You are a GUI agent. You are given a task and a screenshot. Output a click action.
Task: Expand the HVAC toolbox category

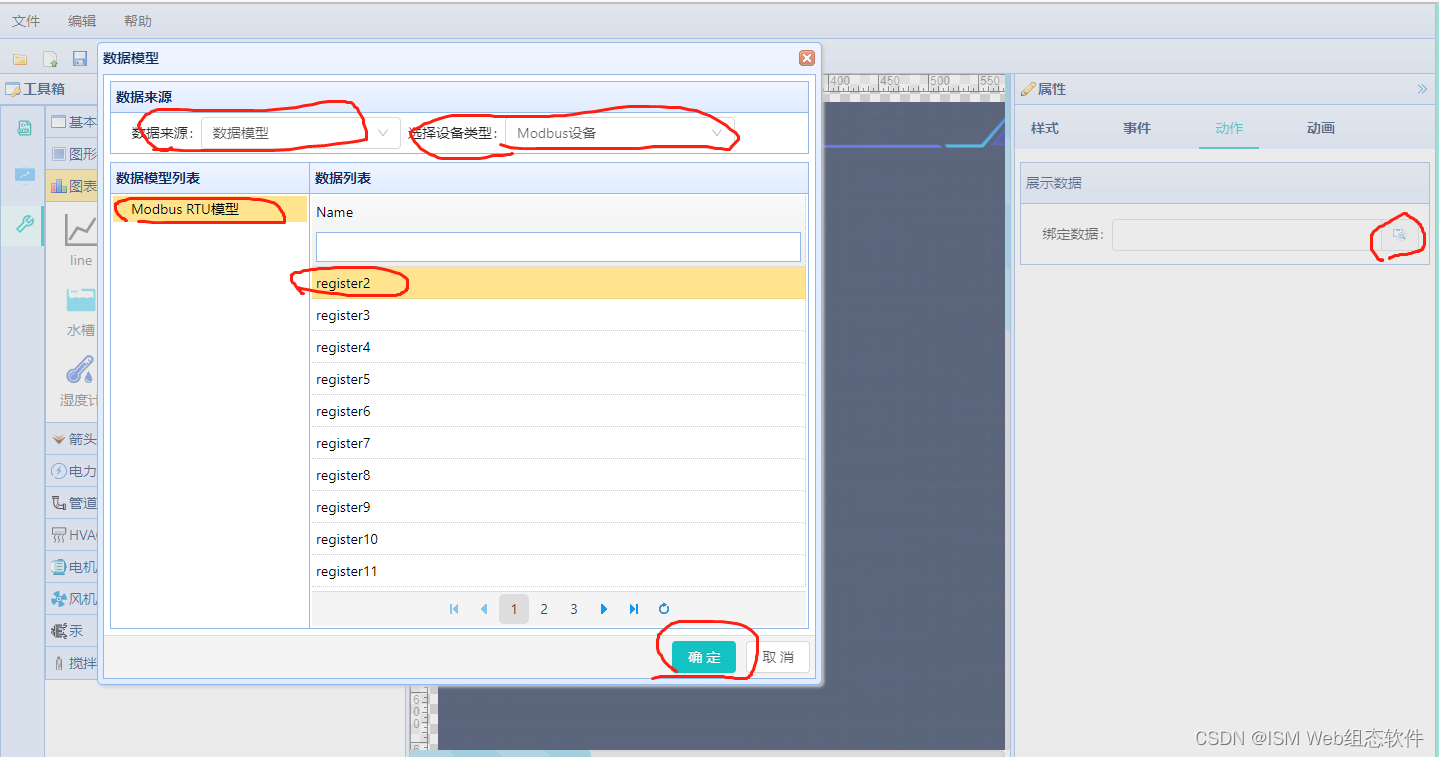point(73,535)
